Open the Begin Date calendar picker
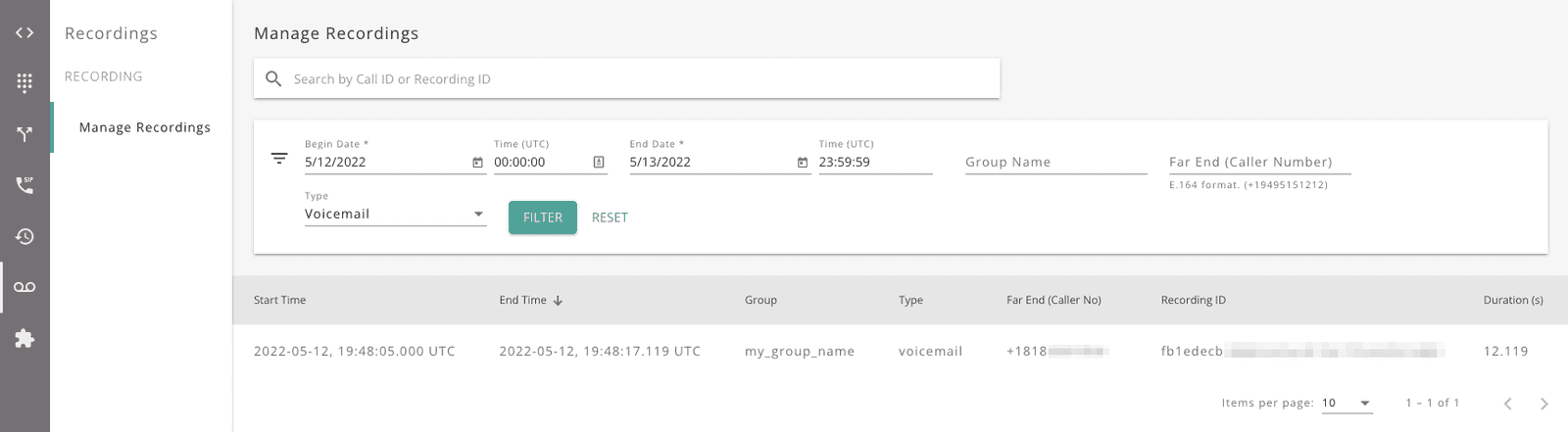 (477, 163)
